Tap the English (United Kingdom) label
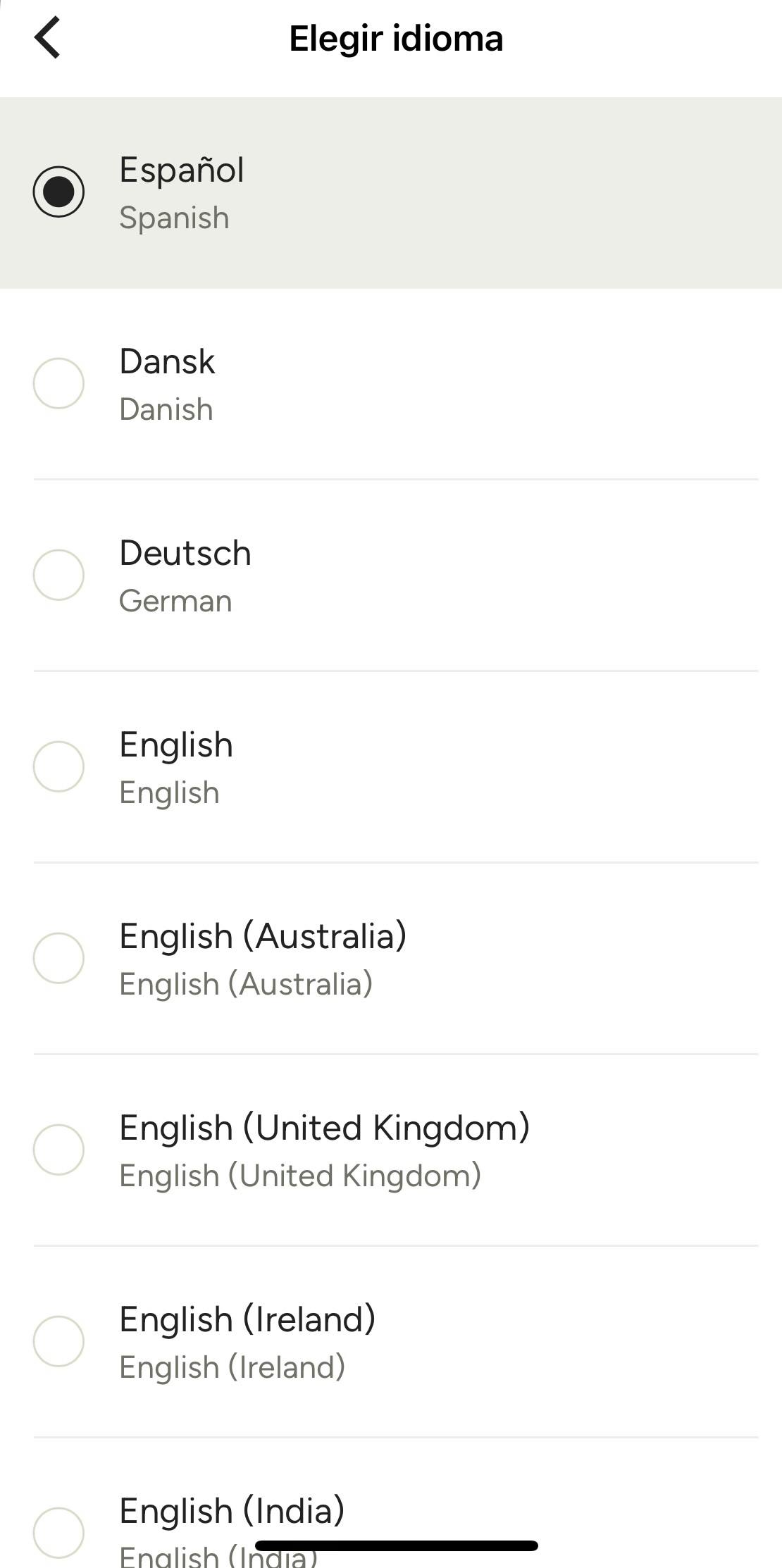Viewport: 782px width, 1568px height. (x=324, y=1128)
